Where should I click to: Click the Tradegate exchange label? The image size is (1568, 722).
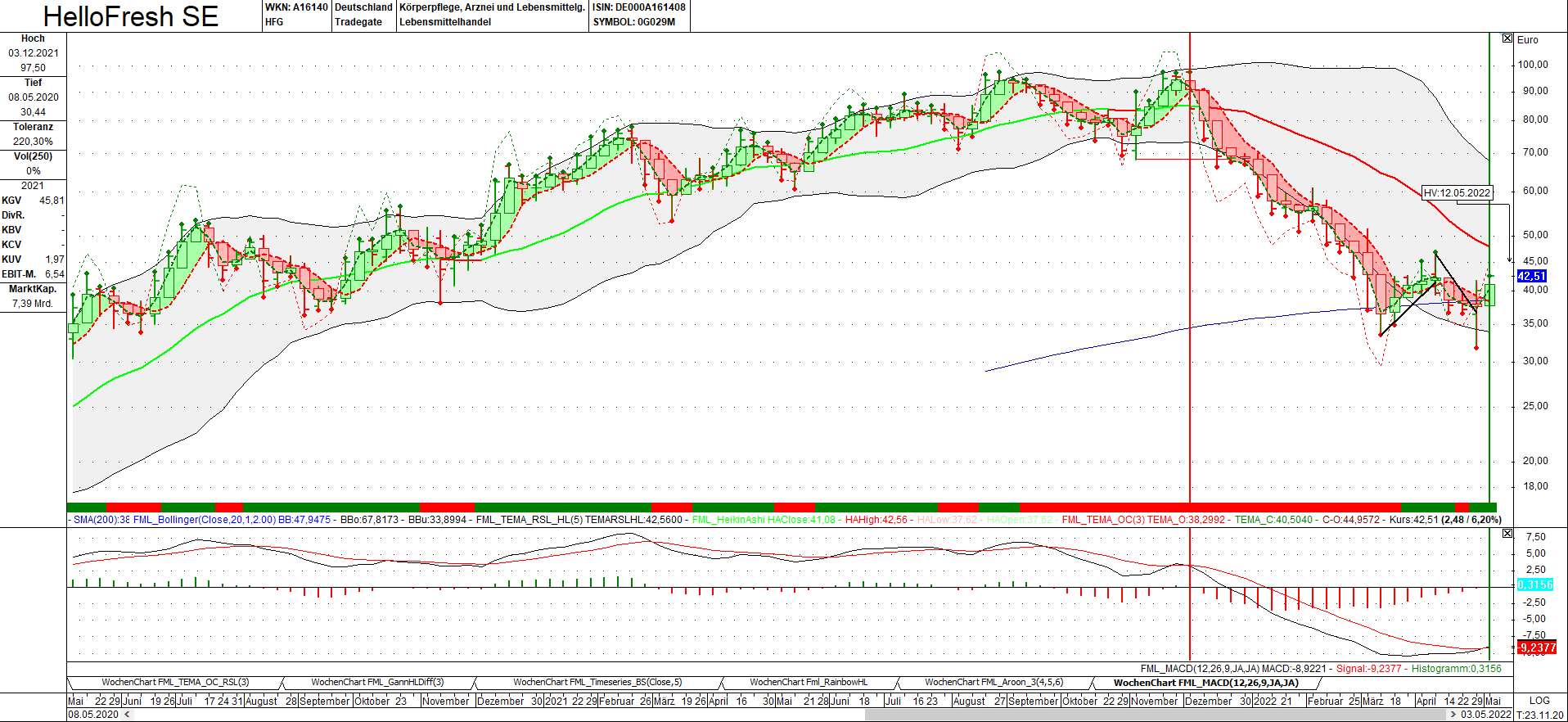[x=358, y=22]
